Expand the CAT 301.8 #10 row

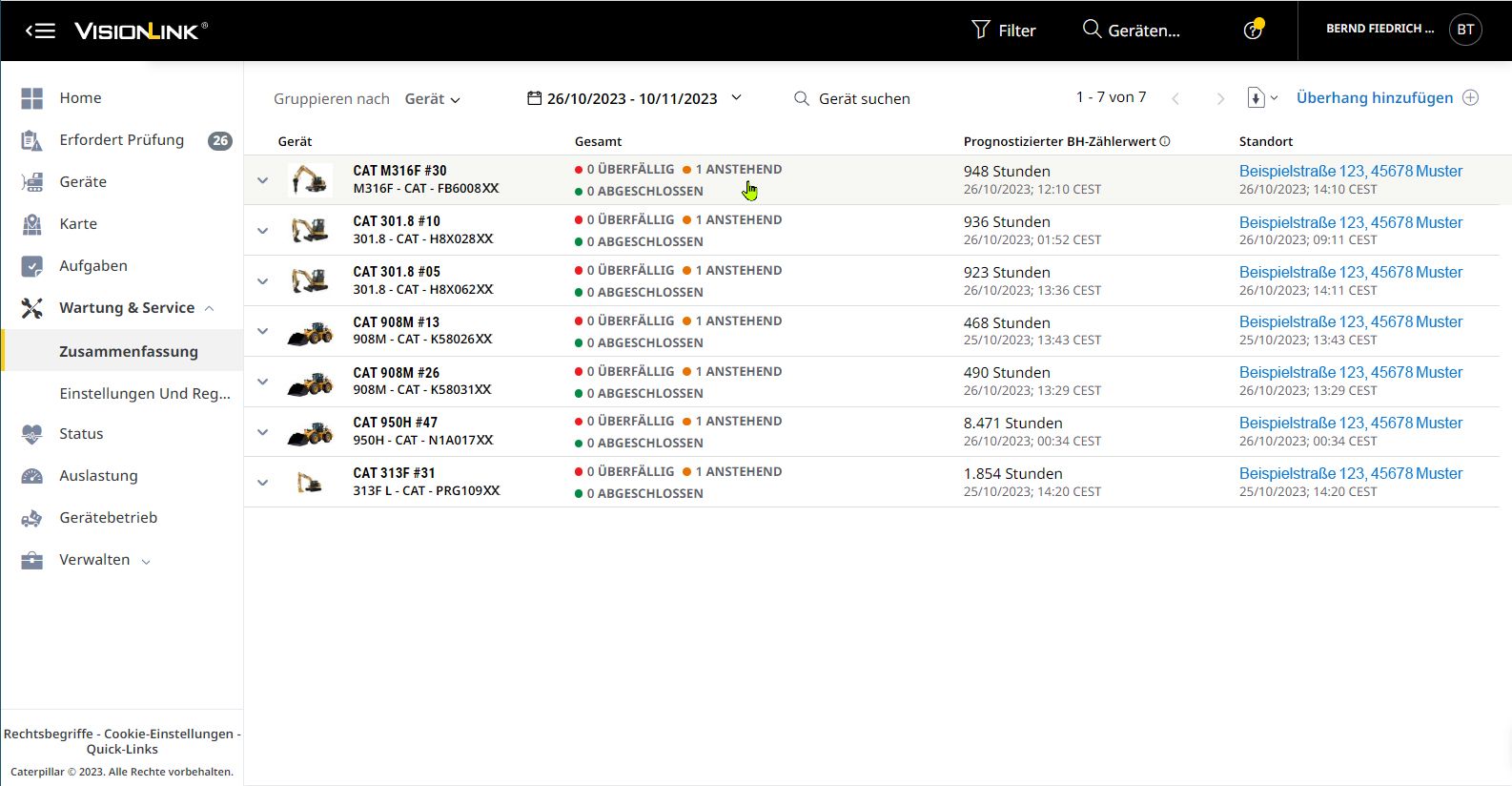pyautogui.click(x=263, y=231)
